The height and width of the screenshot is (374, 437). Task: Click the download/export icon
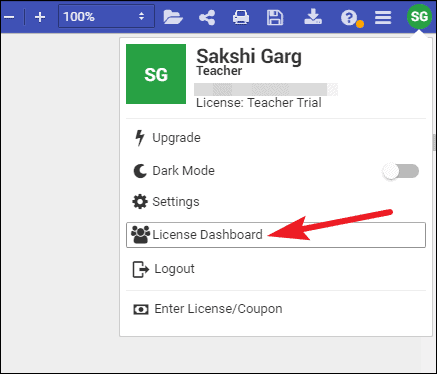tap(313, 16)
